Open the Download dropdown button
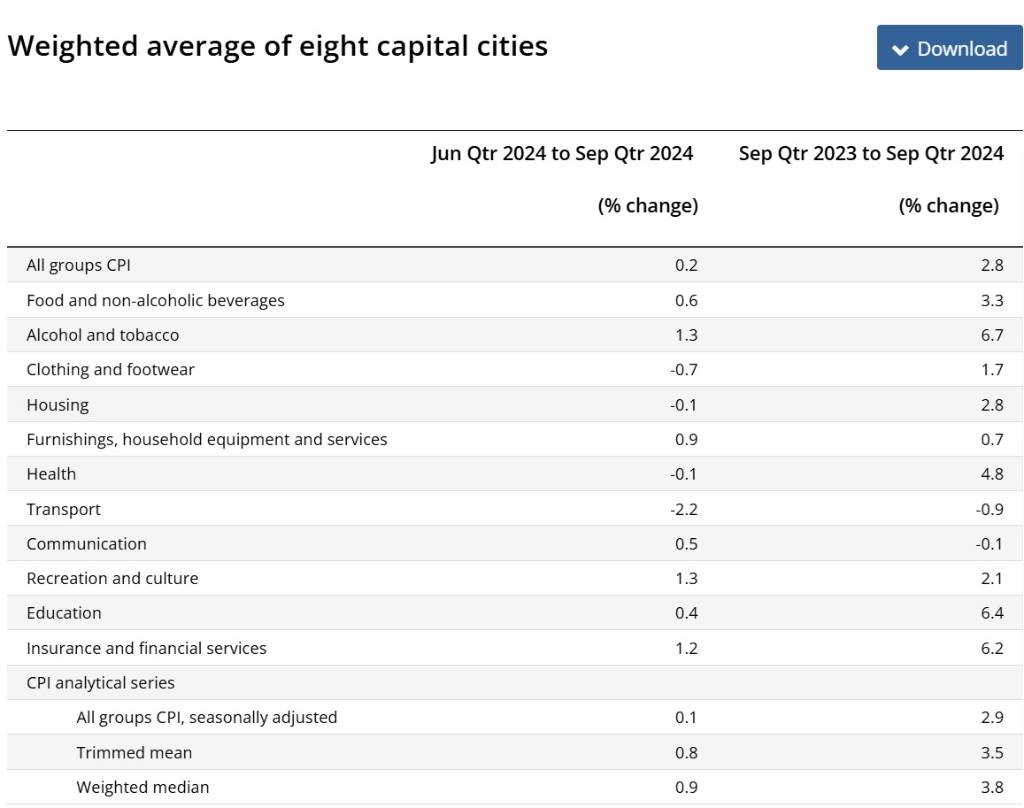Viewport: 1024px width, 808px height. pyautogui.click(x=949, y=48)
